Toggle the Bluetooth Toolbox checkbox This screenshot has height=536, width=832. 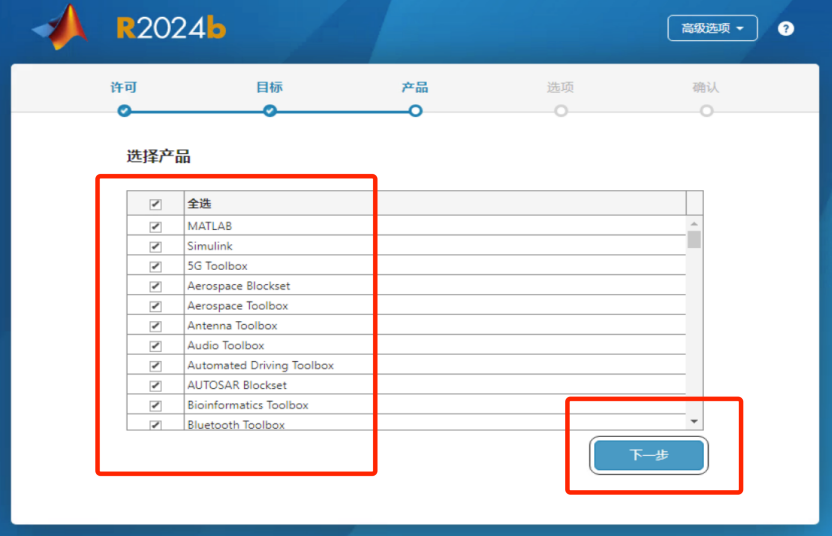tap(155, 425)
